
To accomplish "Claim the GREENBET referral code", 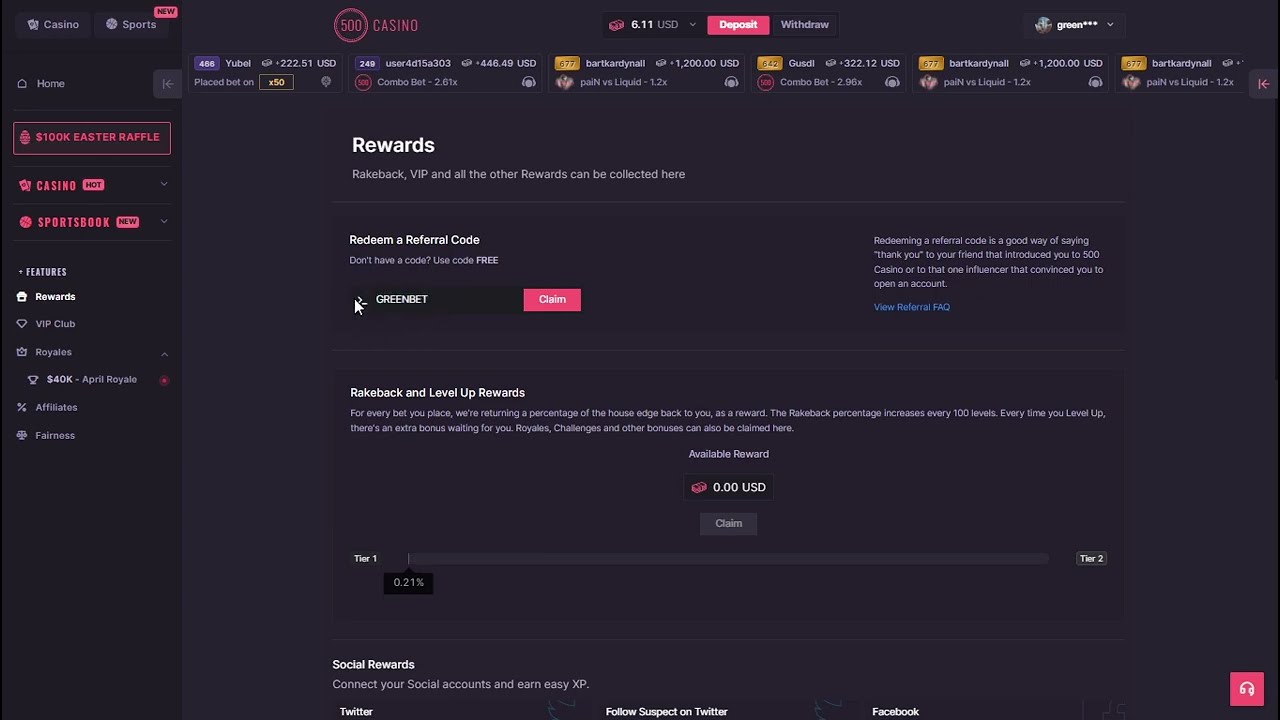I will pos(552,300).
